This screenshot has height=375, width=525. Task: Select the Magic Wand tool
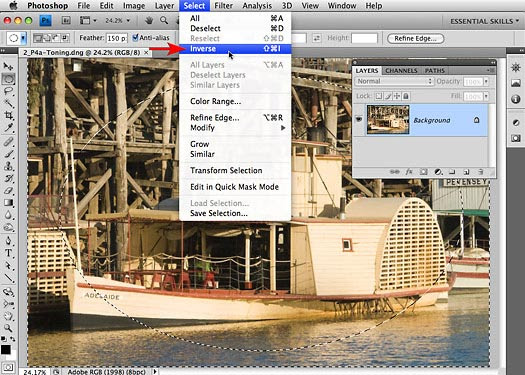tap(8, 103)
